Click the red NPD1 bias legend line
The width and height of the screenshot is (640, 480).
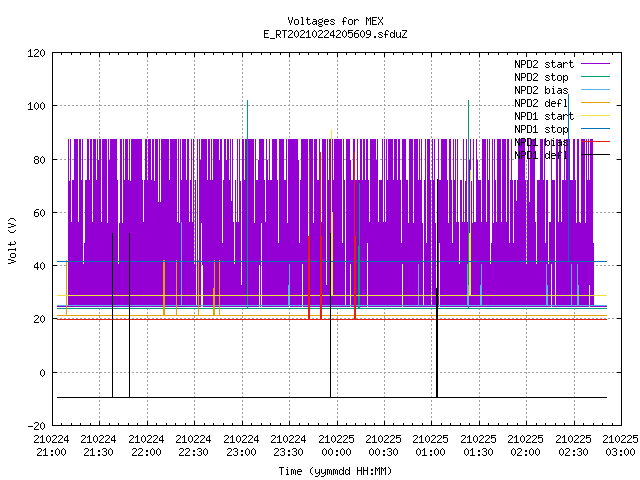click(x=596, y=142)
